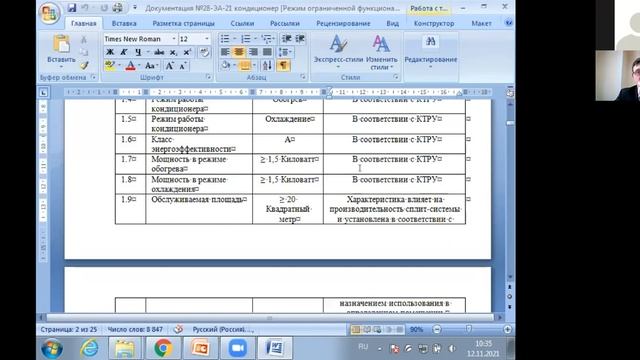Decrease the paragraph indent
The height and width of the screenshot is (360, 640).
[x=286, y=39]
